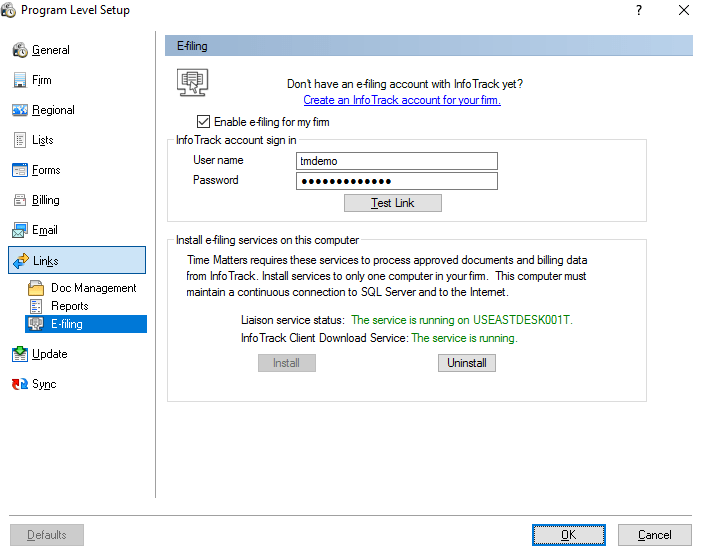The height and width of the screenshot is (550, 705).
Task: Click the 'Don't have an e-filing account' text
Action: (x=405, y=84)
